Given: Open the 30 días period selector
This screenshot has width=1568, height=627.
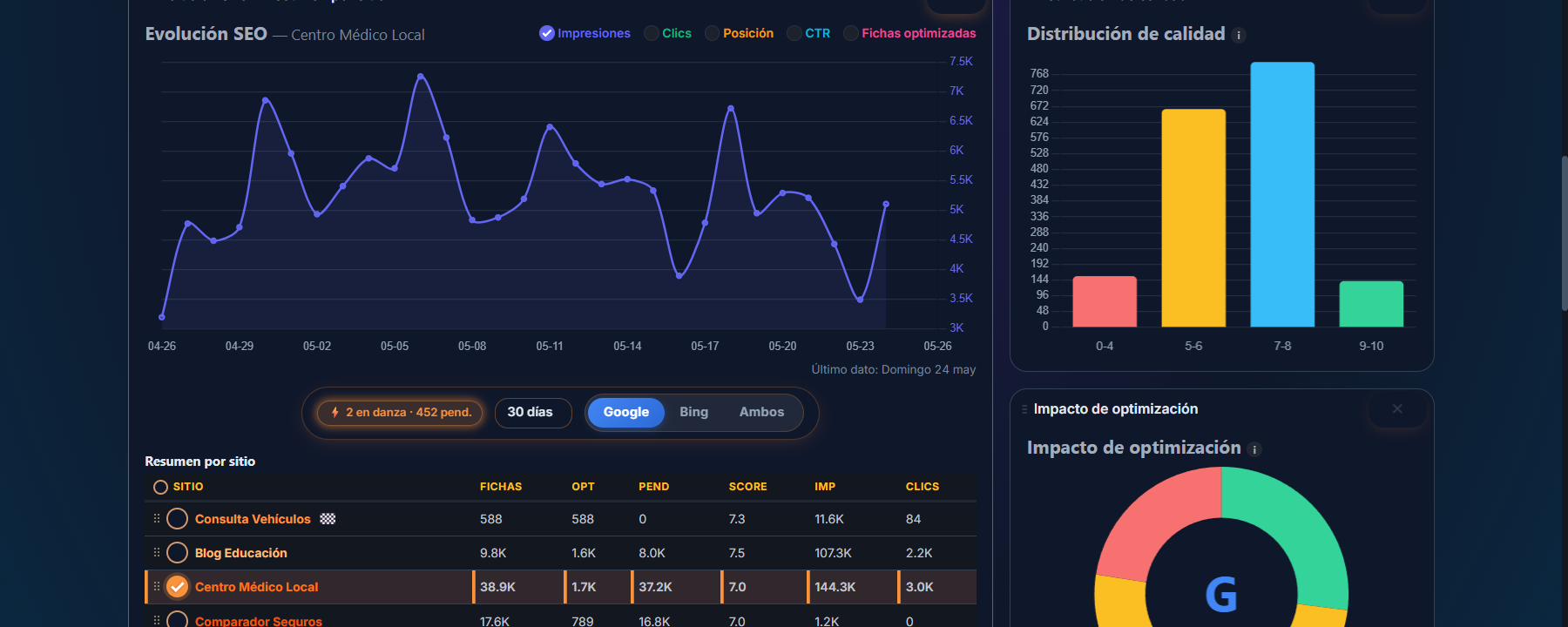Looking at the screenshot, I should click(533, 412).
